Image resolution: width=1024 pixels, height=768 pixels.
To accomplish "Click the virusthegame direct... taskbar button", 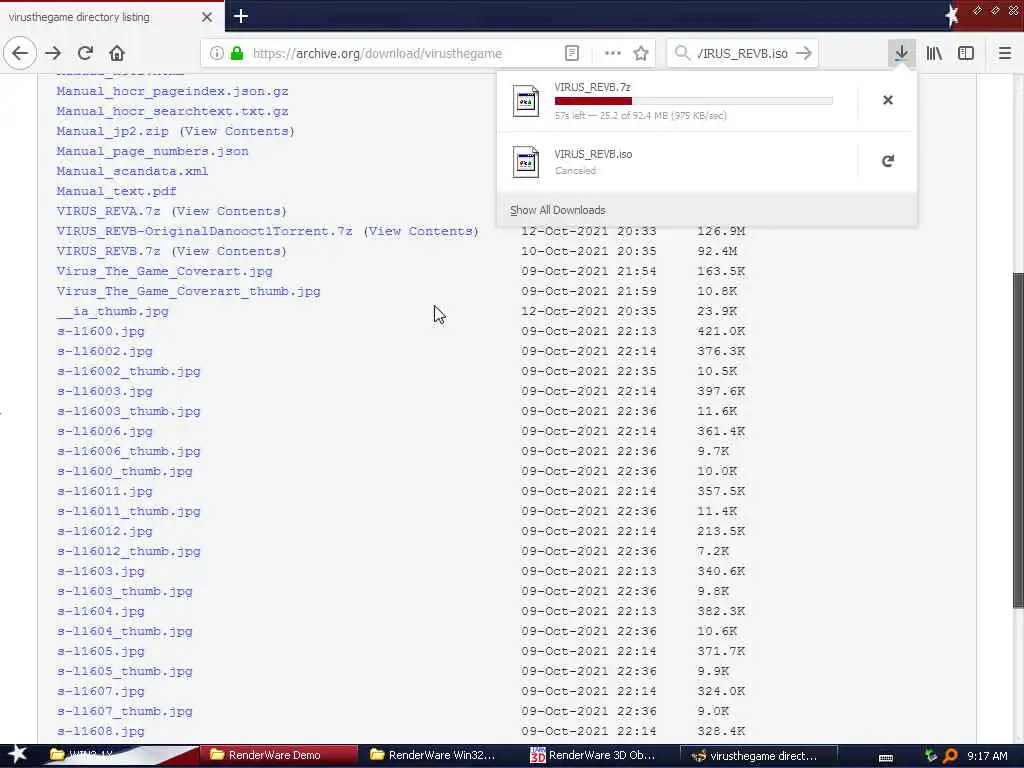I will [x=758, y=756].
